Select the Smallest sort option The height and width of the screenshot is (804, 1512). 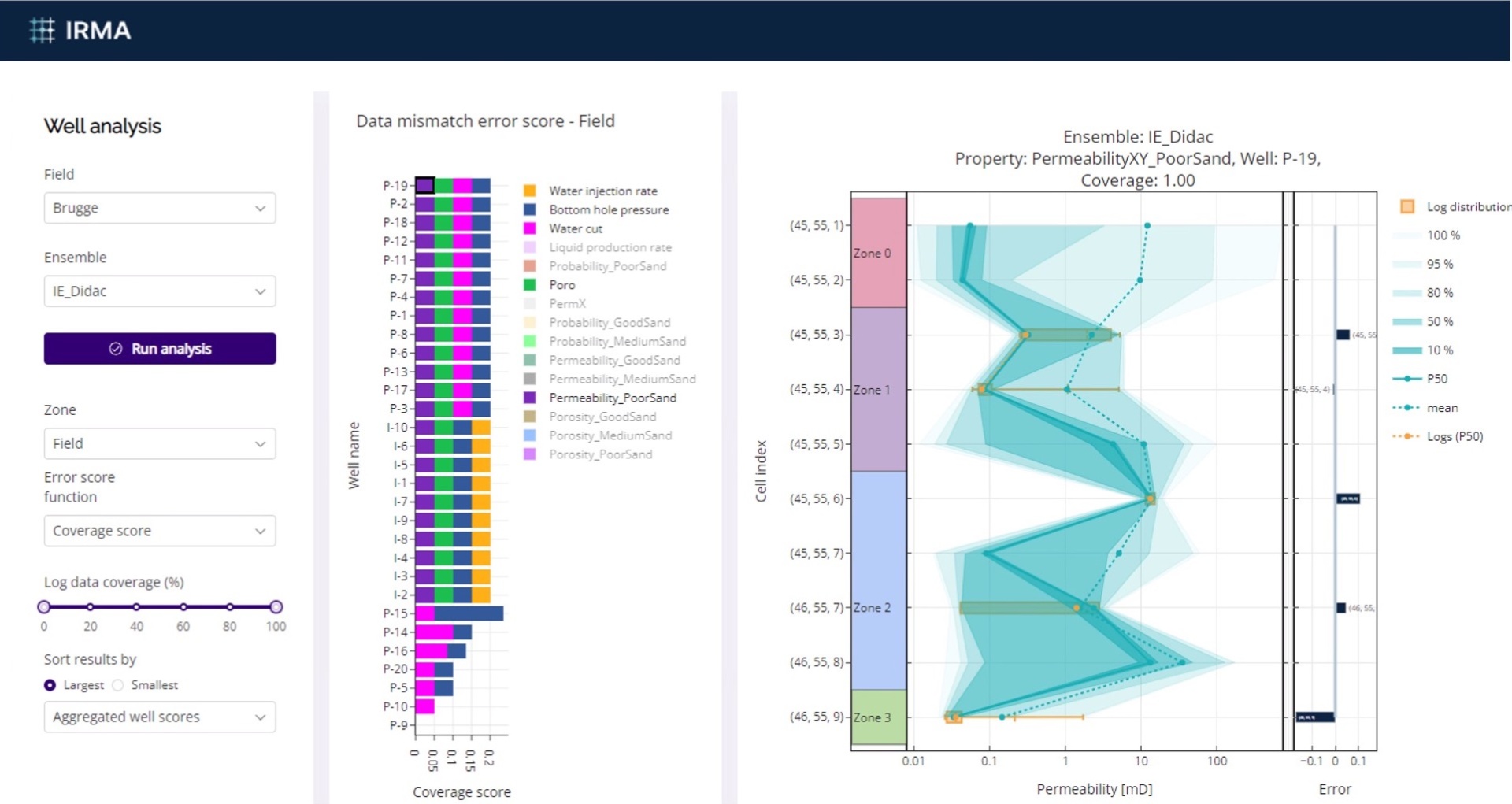pos(118,686)
